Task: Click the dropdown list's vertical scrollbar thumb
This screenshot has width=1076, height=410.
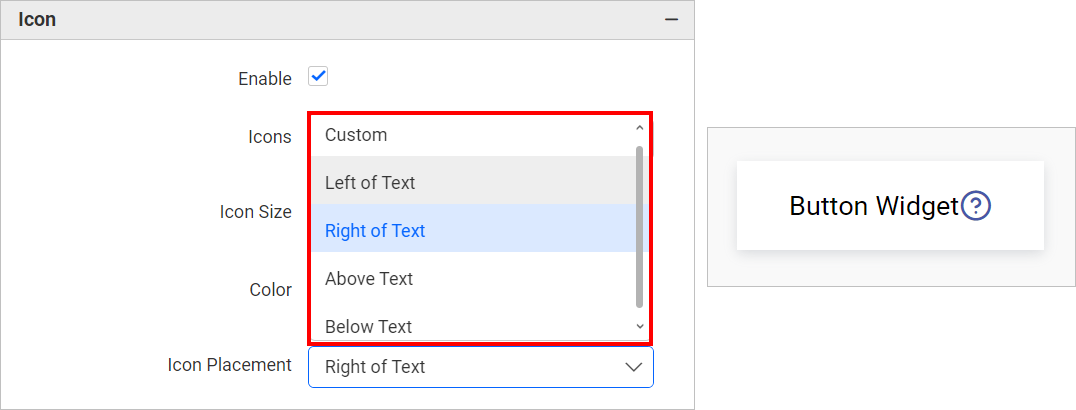Action: pos(640,226)
